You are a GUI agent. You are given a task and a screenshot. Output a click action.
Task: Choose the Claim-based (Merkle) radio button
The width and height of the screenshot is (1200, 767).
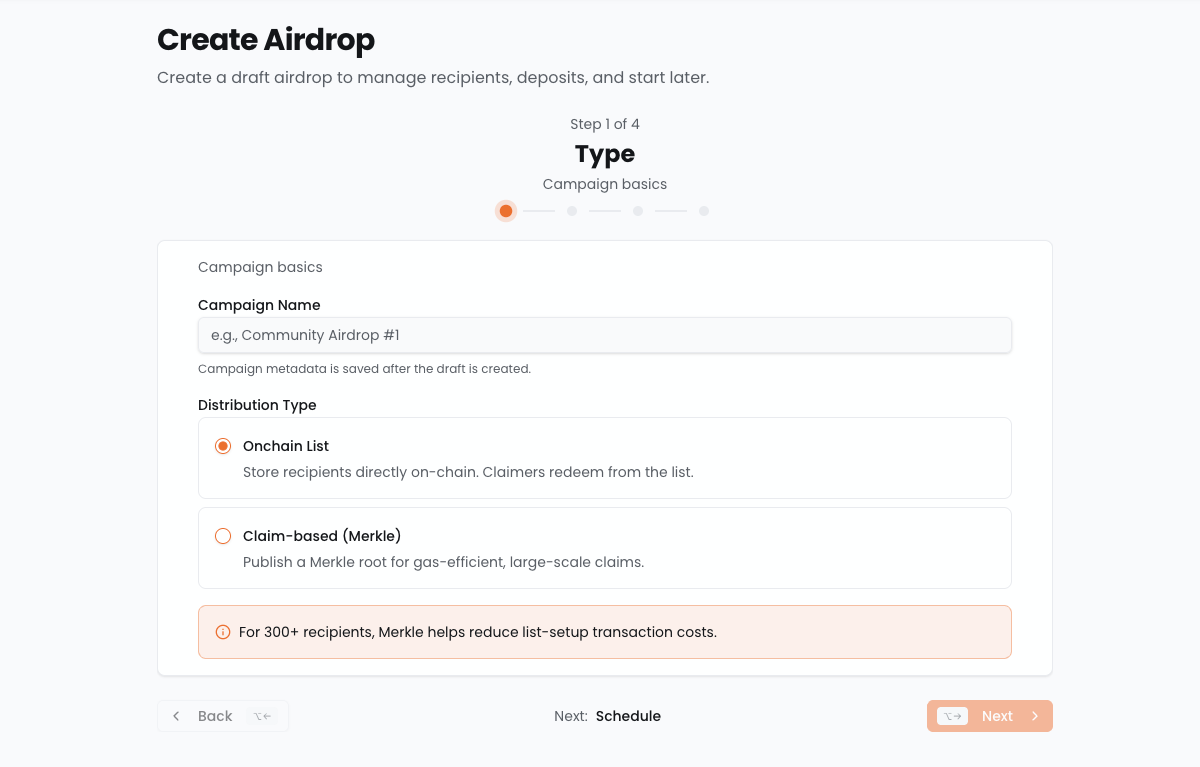click(223, 536)
